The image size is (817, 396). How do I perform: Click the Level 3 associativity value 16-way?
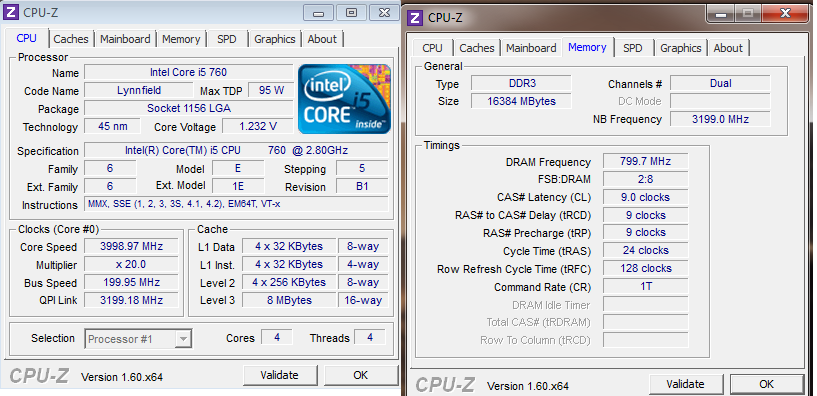point(363,301)
